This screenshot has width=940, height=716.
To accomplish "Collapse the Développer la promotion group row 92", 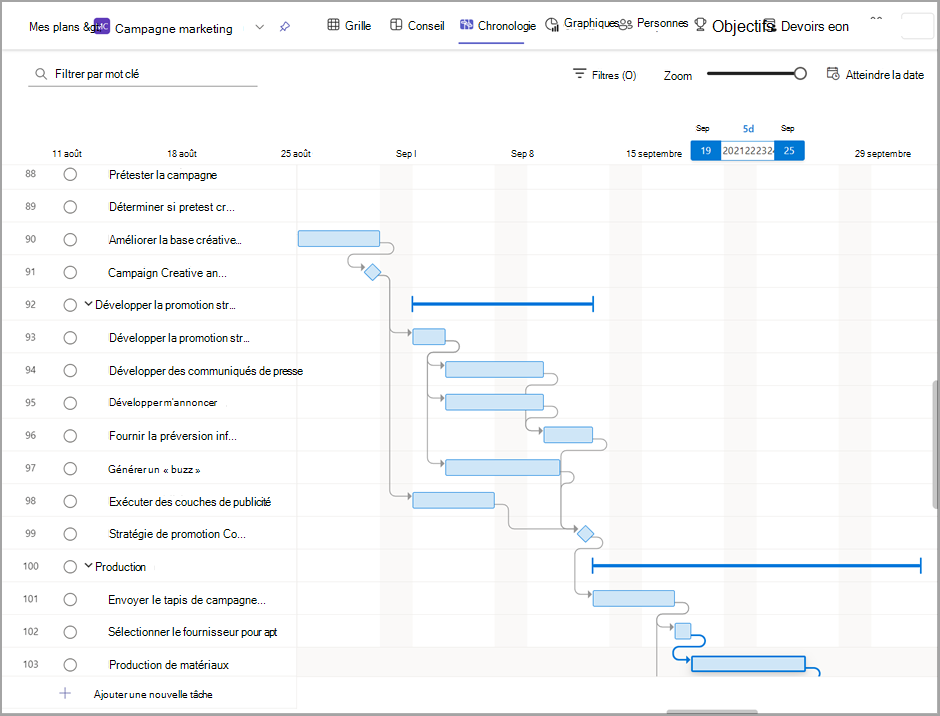I will [x=88, y=304].
